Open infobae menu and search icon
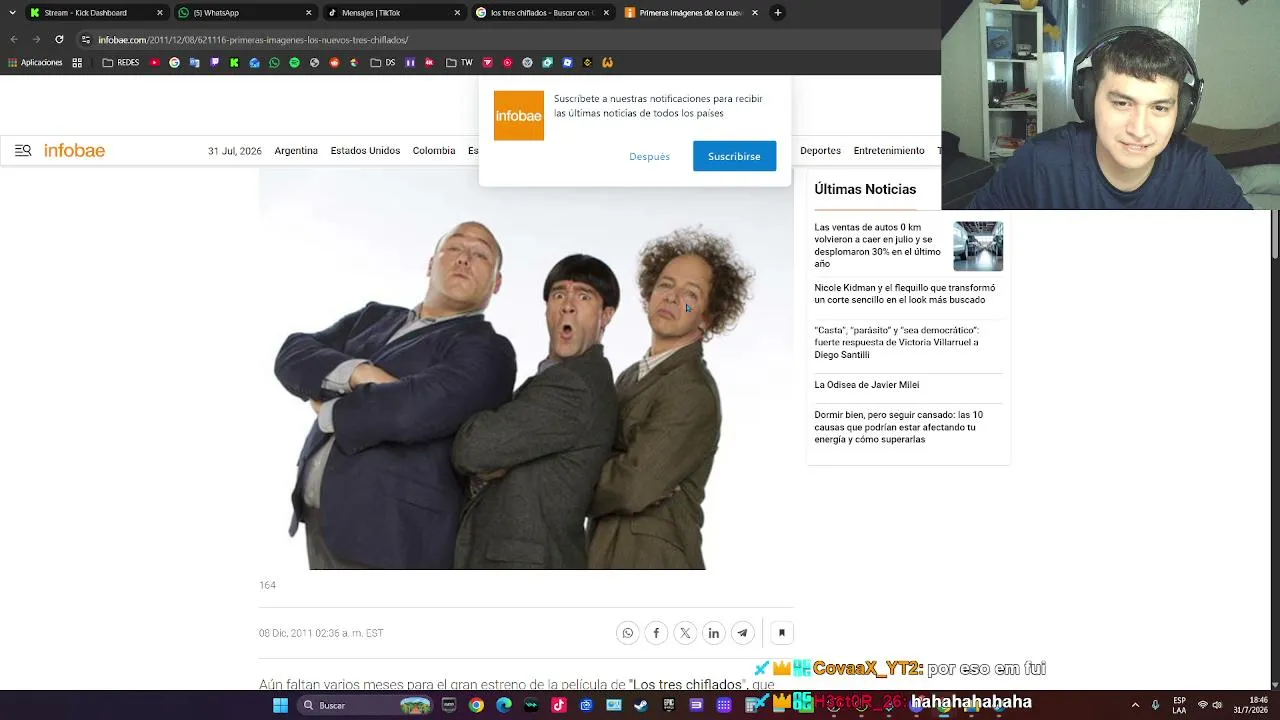This screenshot has width=1280, height=720. tap(23, 151)
